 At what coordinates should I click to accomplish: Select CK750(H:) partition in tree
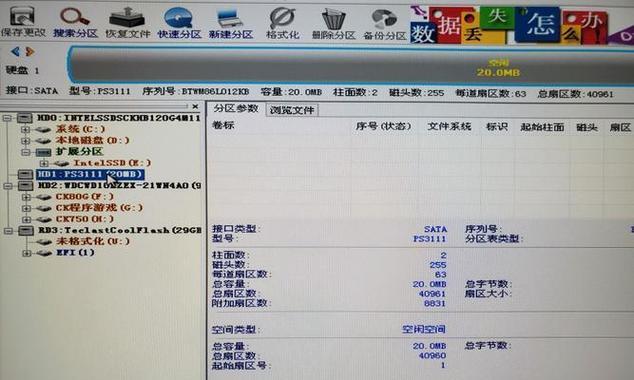pos(85,219)
